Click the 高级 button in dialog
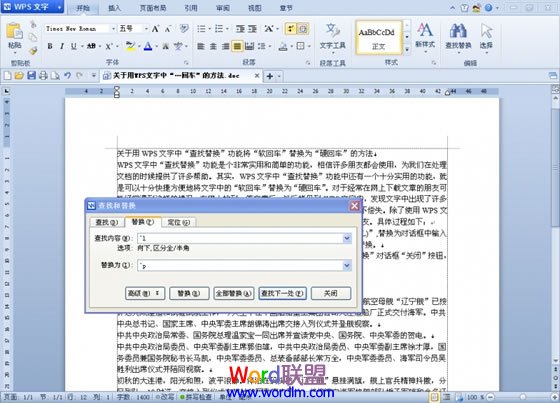 click(x=145, y=293)
